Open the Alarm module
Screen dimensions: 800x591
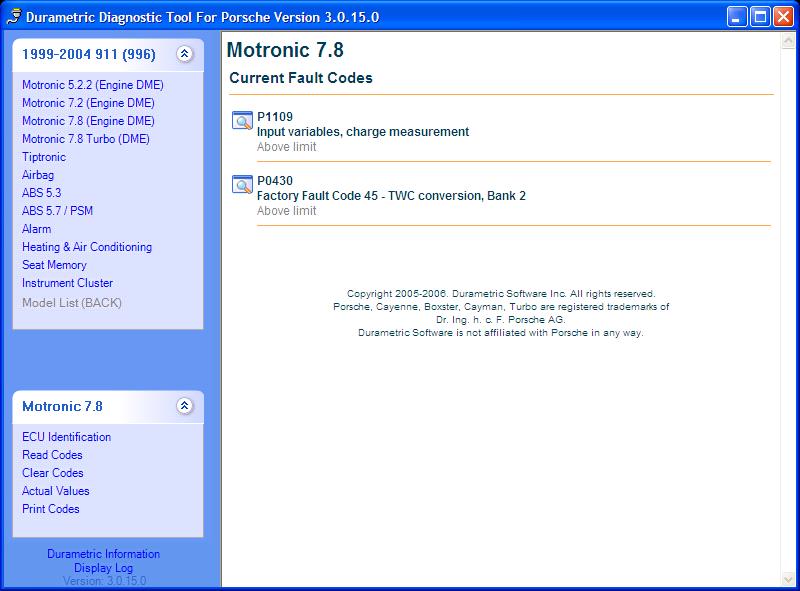tap(36, 229)
